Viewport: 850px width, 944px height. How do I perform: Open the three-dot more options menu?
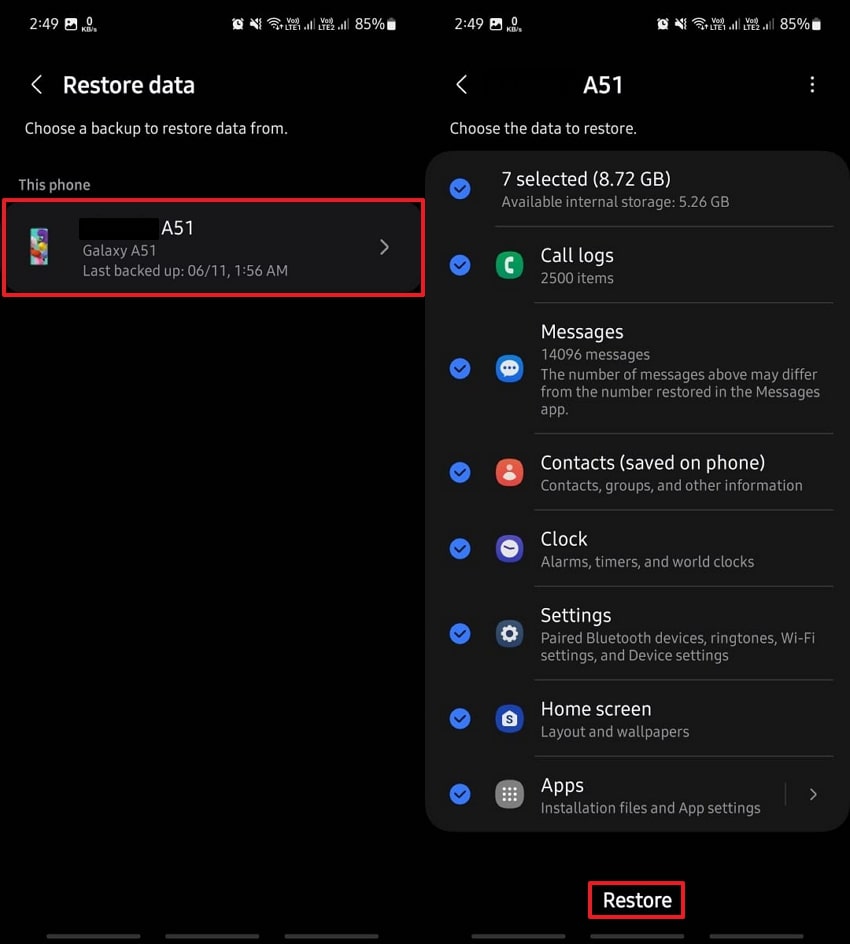point(812,85)
